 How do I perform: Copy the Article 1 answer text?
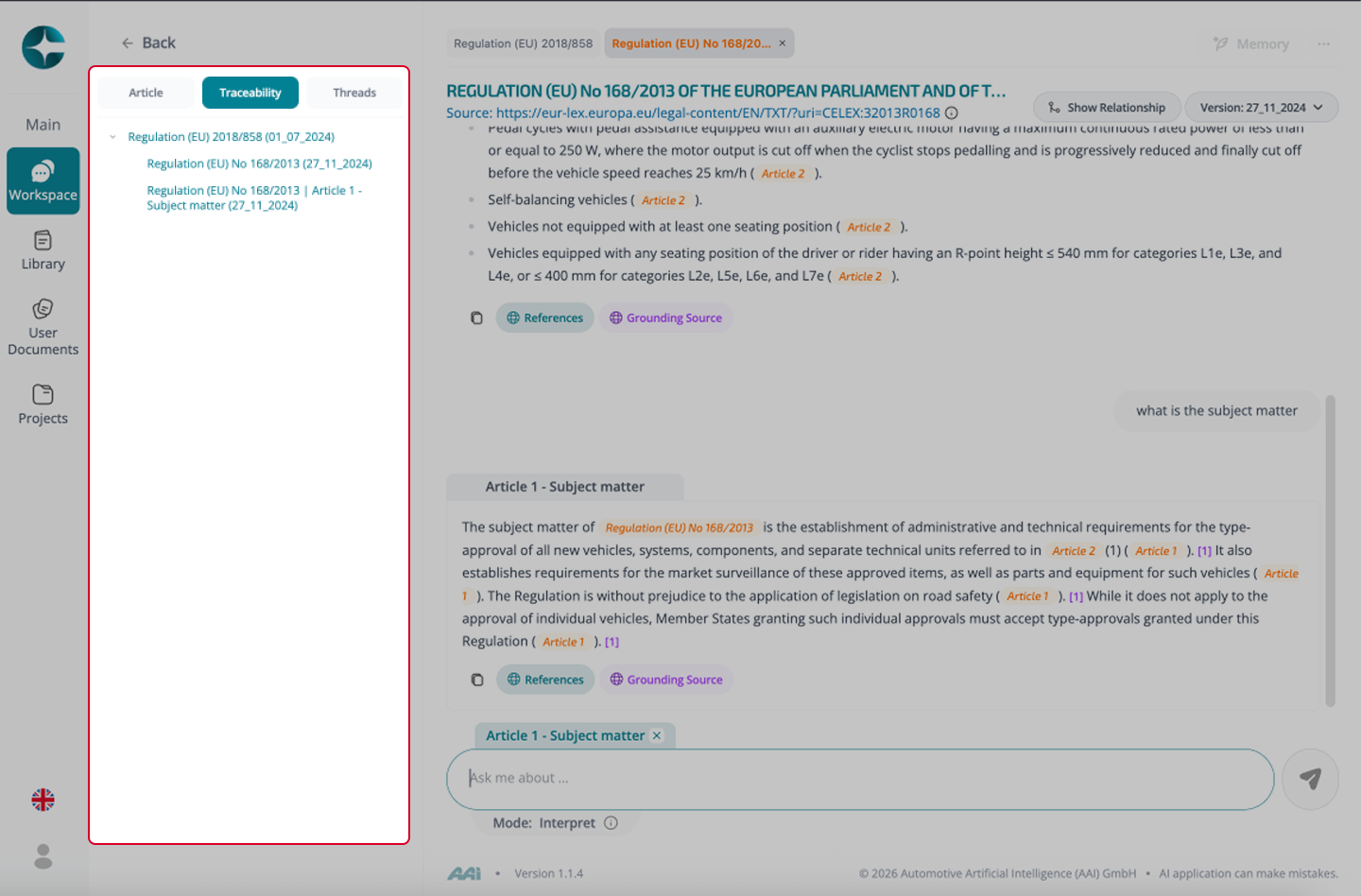click(477, 680)
